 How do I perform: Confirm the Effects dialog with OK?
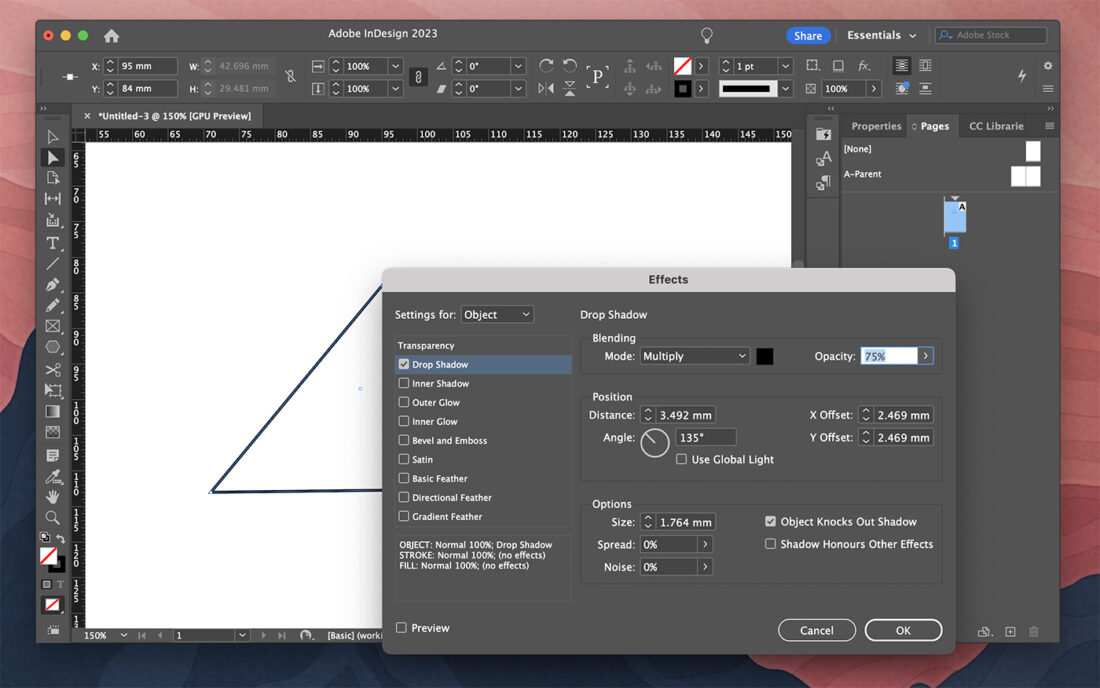pos(903,630)
